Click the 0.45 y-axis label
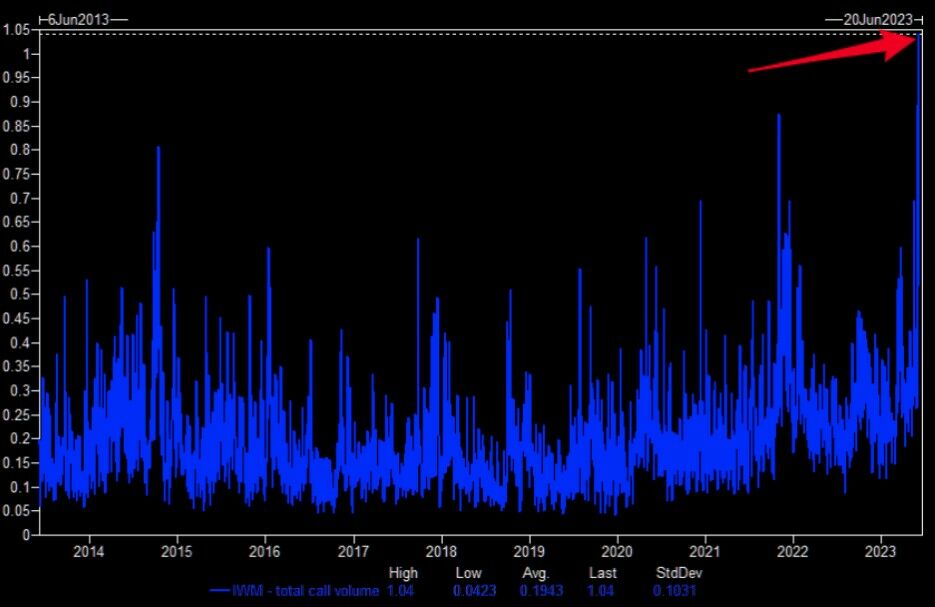The width and height of the screenshot is (935, 607). coord(17,318)
